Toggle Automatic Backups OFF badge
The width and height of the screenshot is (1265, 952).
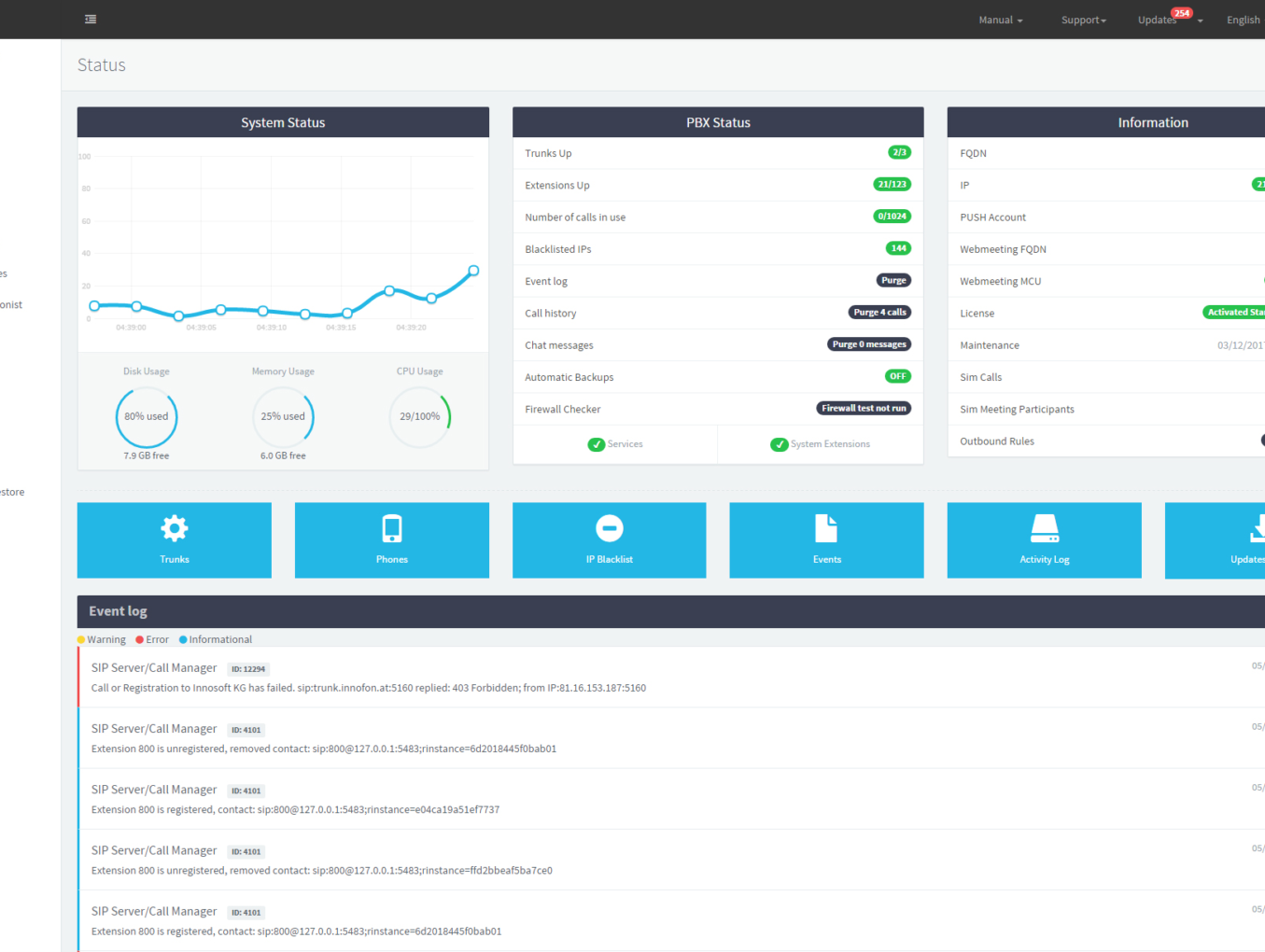coord(897,376)
